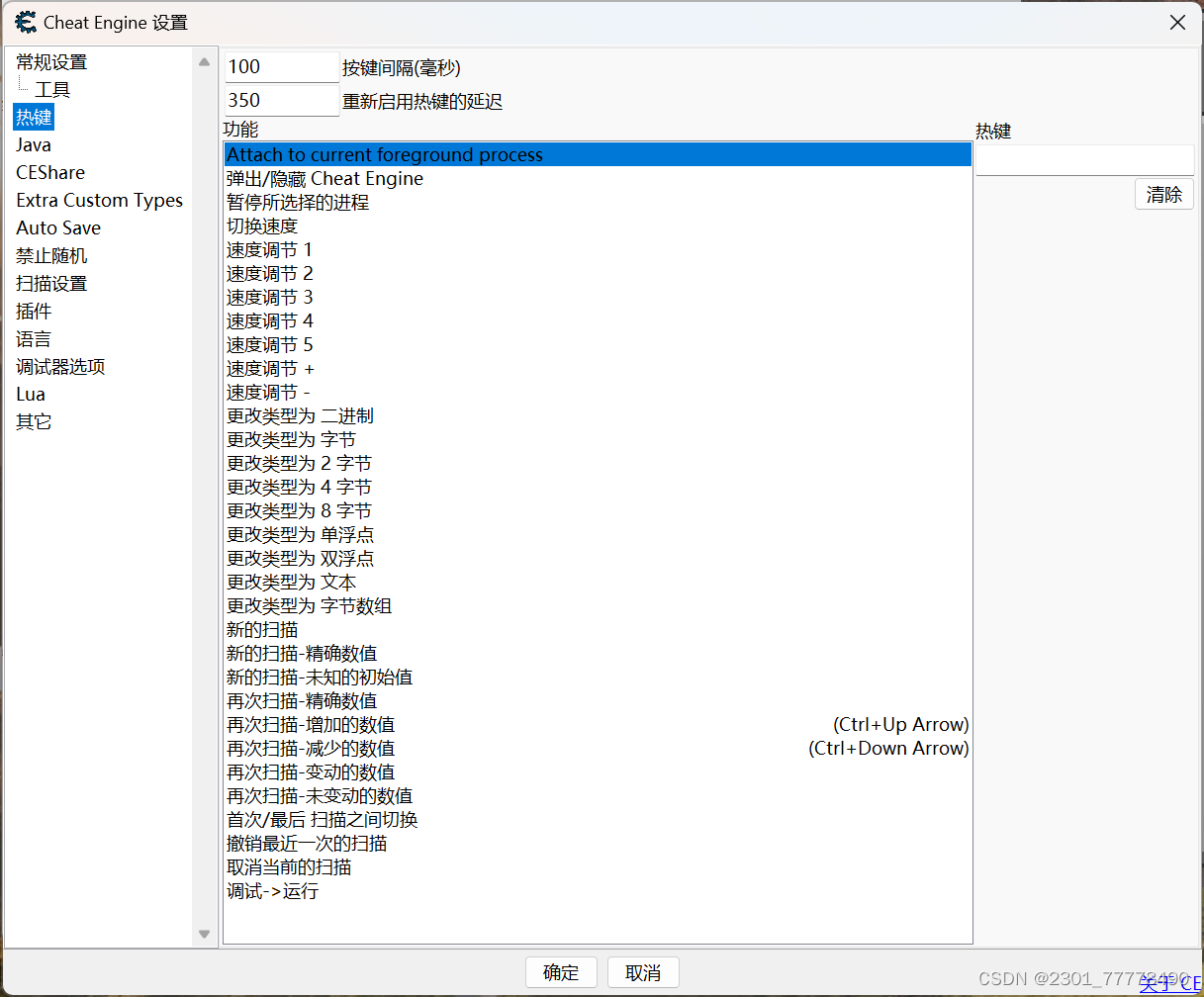1204x997 pixels.
Task: Select 更改类型为 8 字节 function
Action: coord(598,511)
